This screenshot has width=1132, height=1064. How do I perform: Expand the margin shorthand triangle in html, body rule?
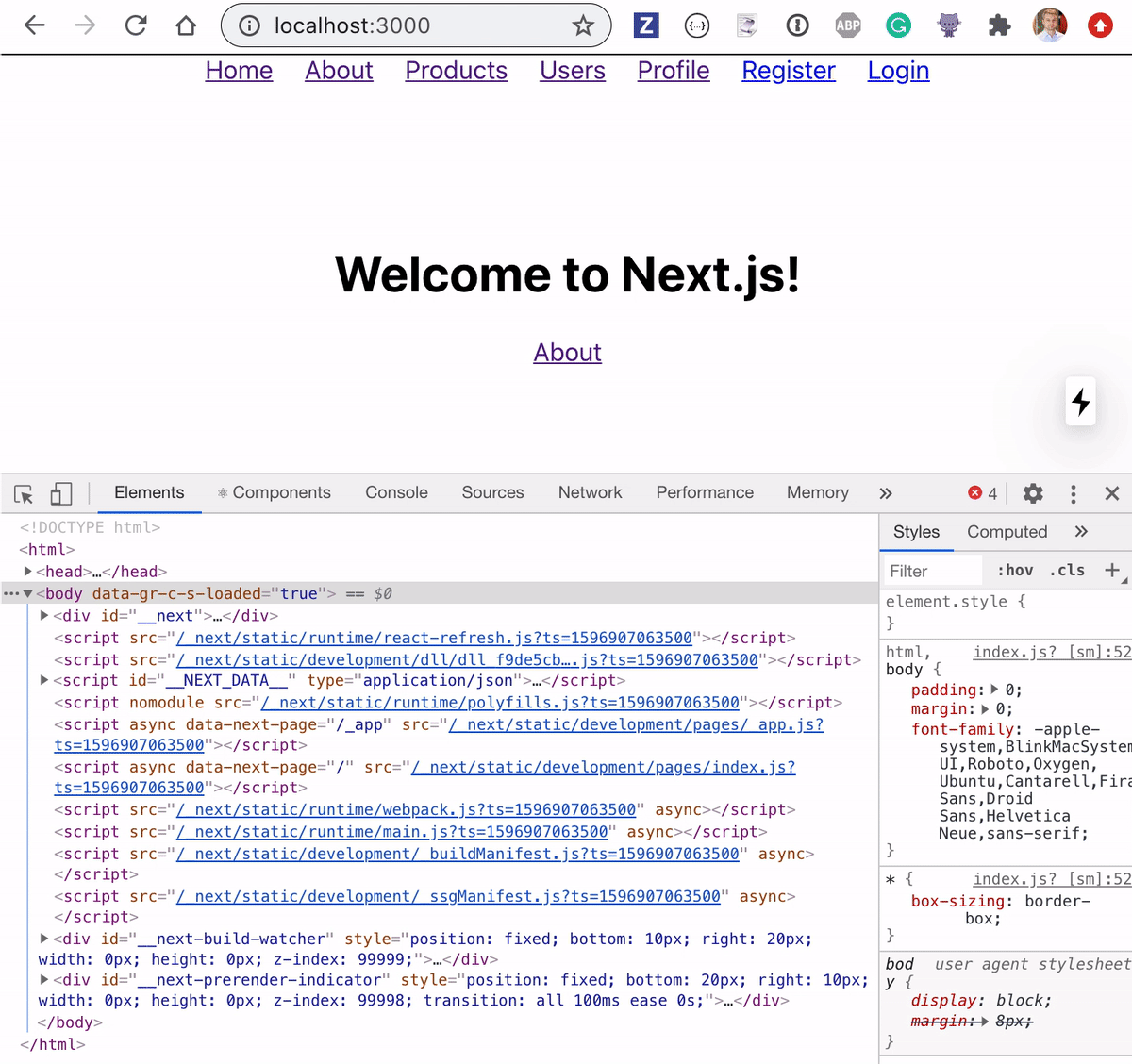click(x=987, y=708)
